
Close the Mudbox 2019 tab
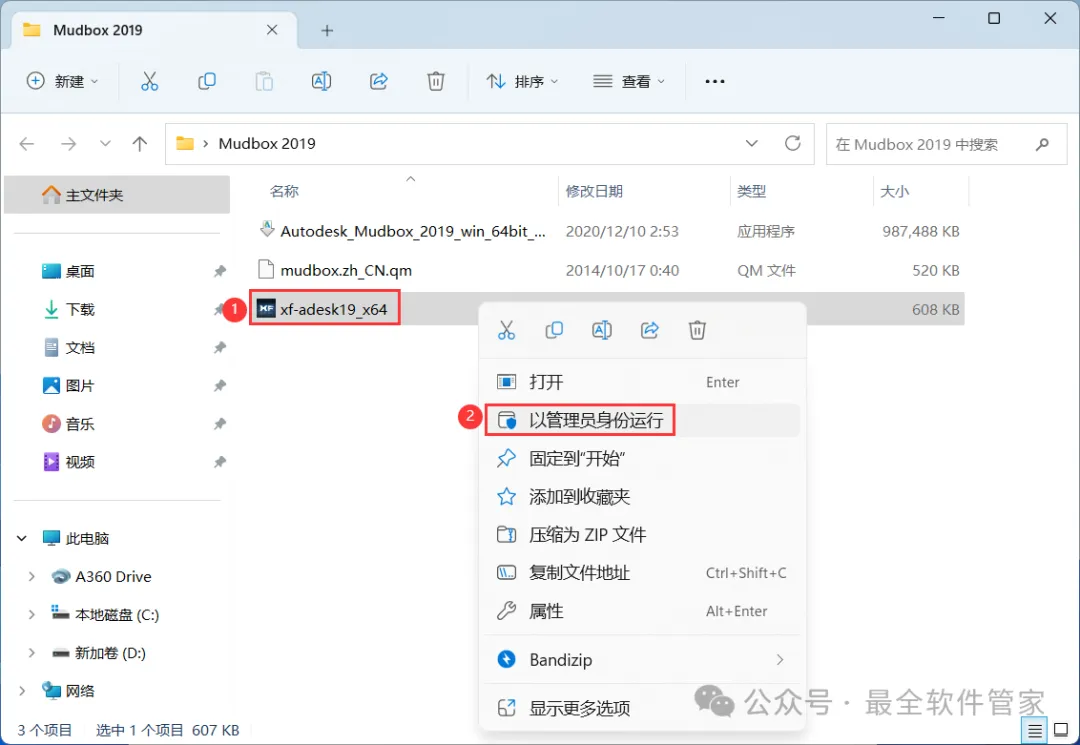point(272,30)
